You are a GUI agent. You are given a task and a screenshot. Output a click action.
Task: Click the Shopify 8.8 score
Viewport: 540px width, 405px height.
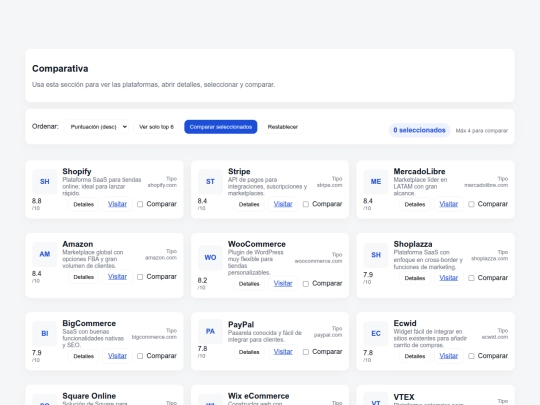pos(37,201)
